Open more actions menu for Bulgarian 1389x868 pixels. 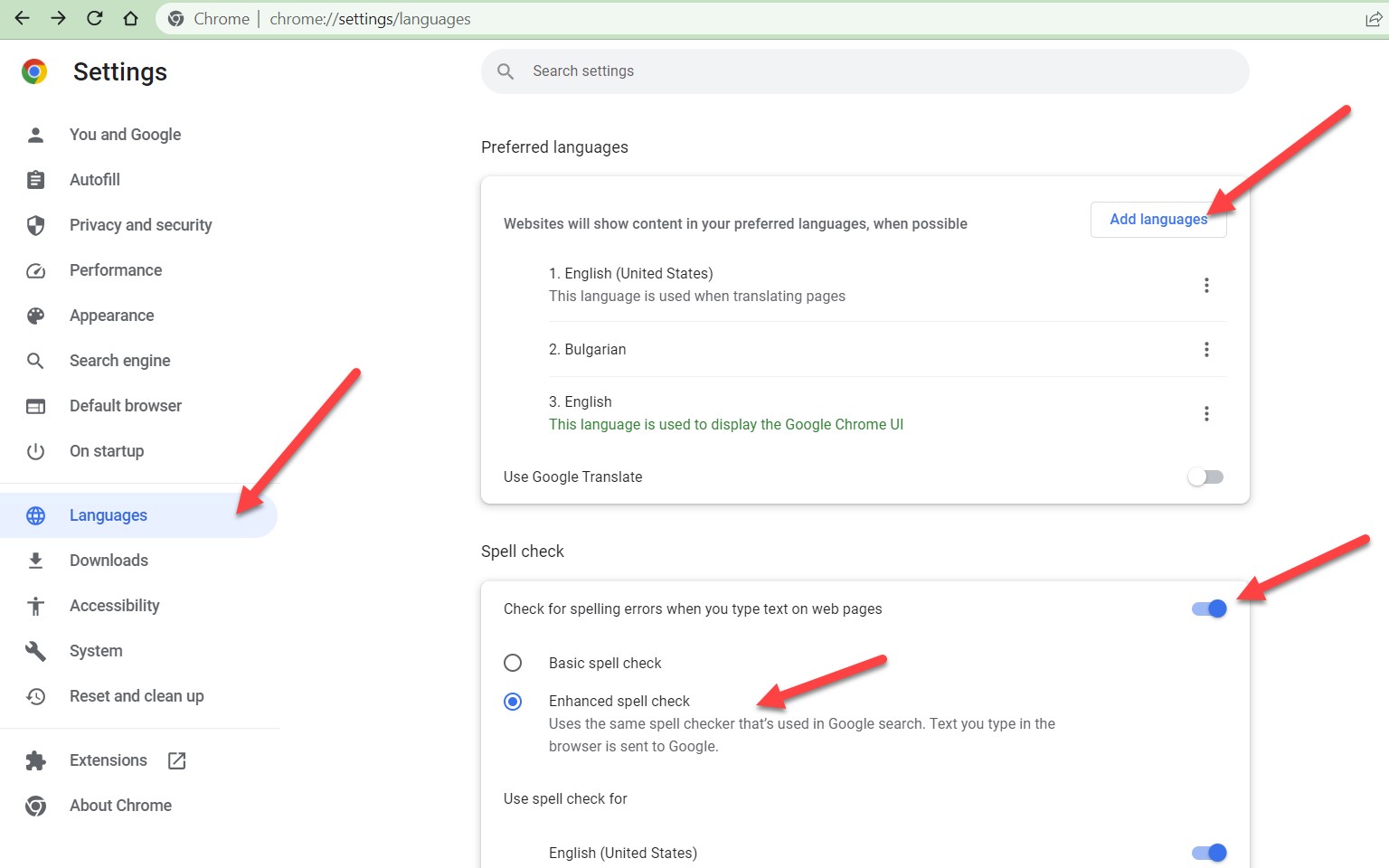(x=1206, y=349)
